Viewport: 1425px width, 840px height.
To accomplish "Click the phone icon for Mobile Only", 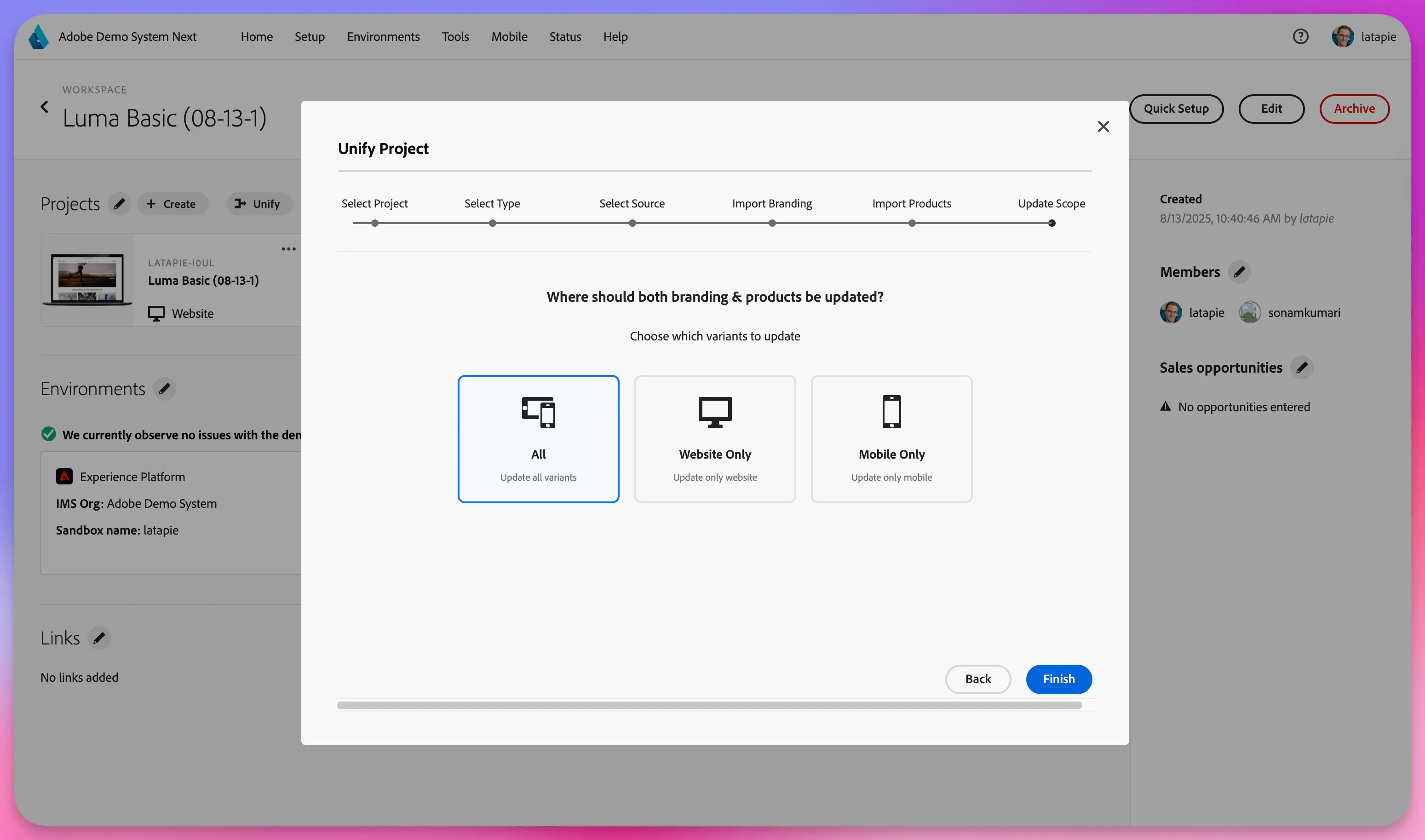I will (x=891, y=412).
